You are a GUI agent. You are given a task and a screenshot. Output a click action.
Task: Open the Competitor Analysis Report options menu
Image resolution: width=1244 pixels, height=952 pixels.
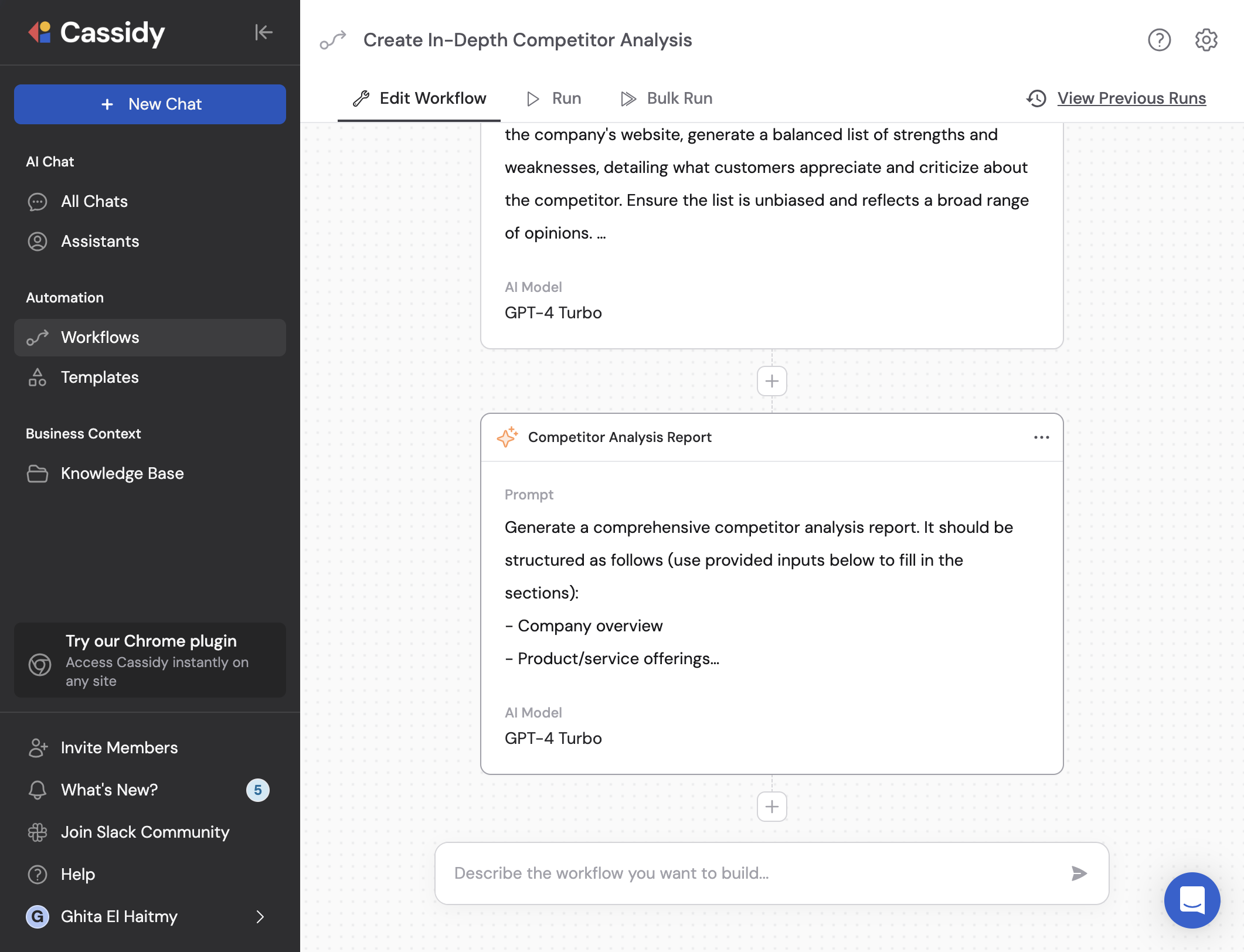coord(1041,437)
